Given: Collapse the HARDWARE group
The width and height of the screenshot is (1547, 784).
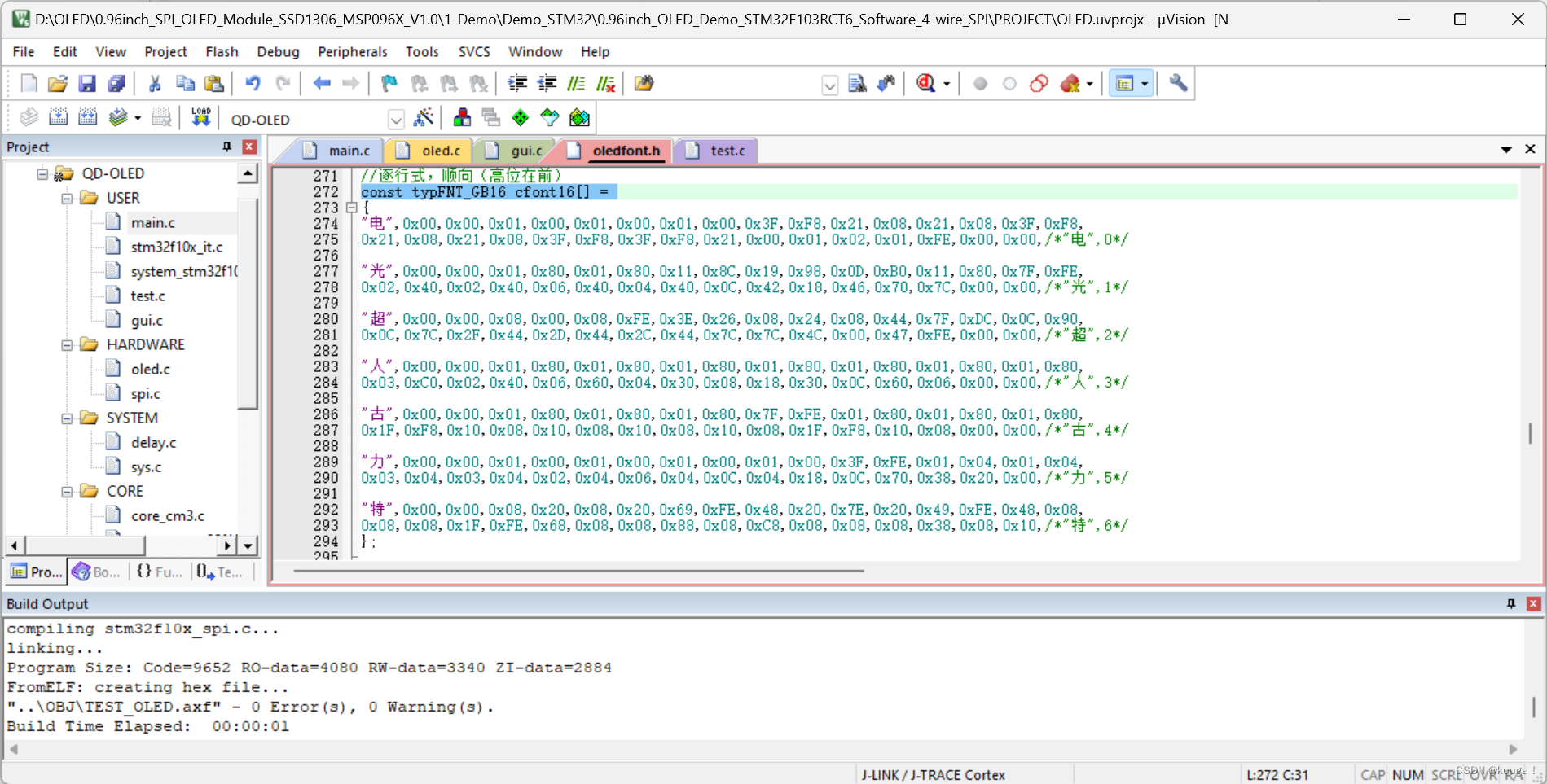Looking at the screenshot, I should [67, 344].
